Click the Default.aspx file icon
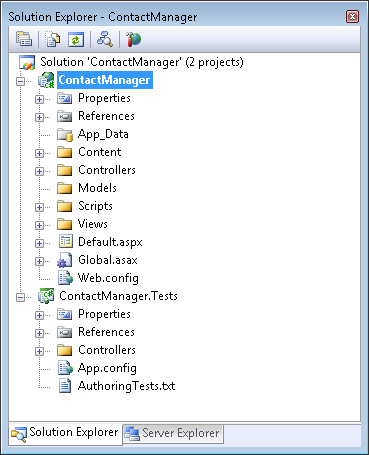 (66, 242)
